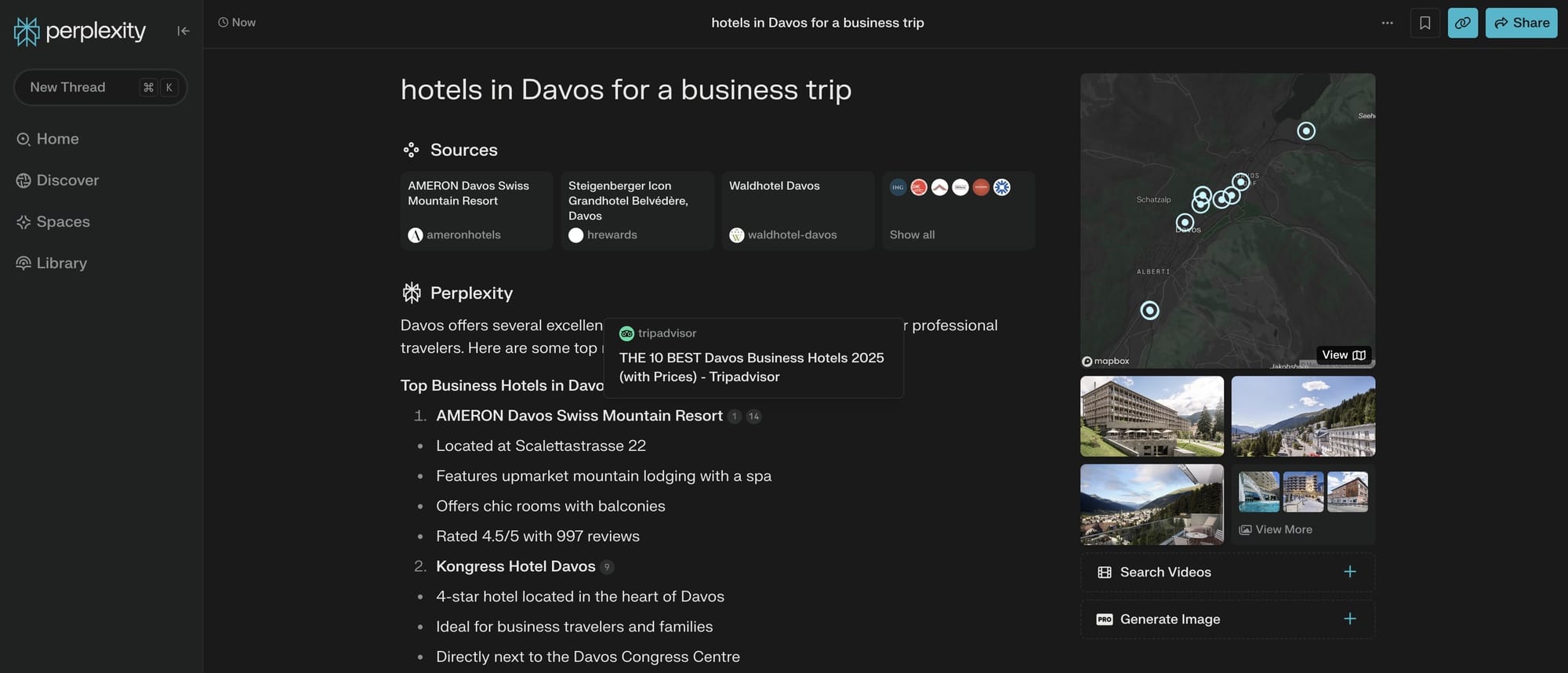The image size is (1568, 673).
Task: Click "Kongress Hotel Davos" list heading
Action: pos(516,566)
